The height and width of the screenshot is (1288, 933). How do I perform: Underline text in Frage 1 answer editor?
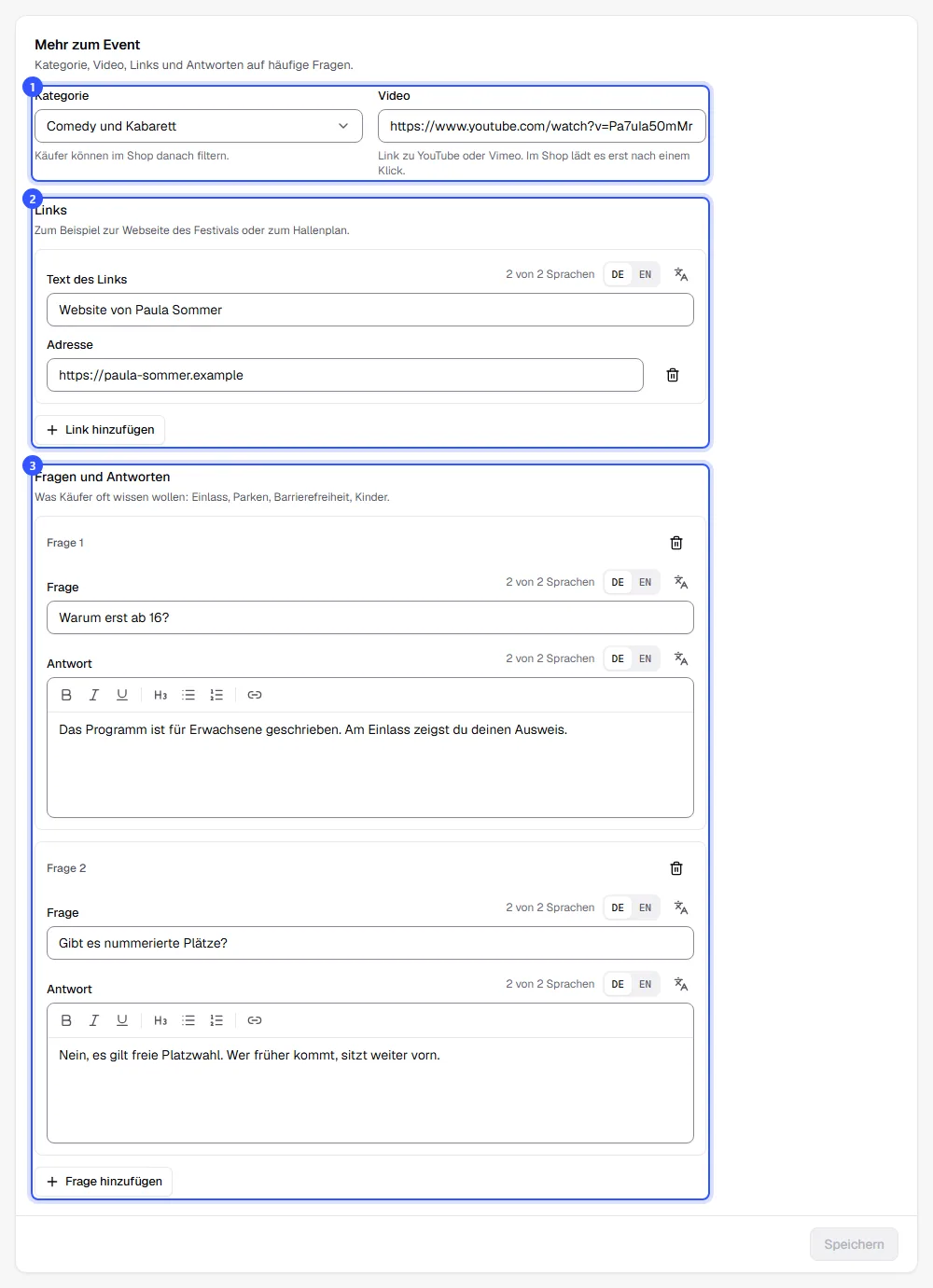122,695
